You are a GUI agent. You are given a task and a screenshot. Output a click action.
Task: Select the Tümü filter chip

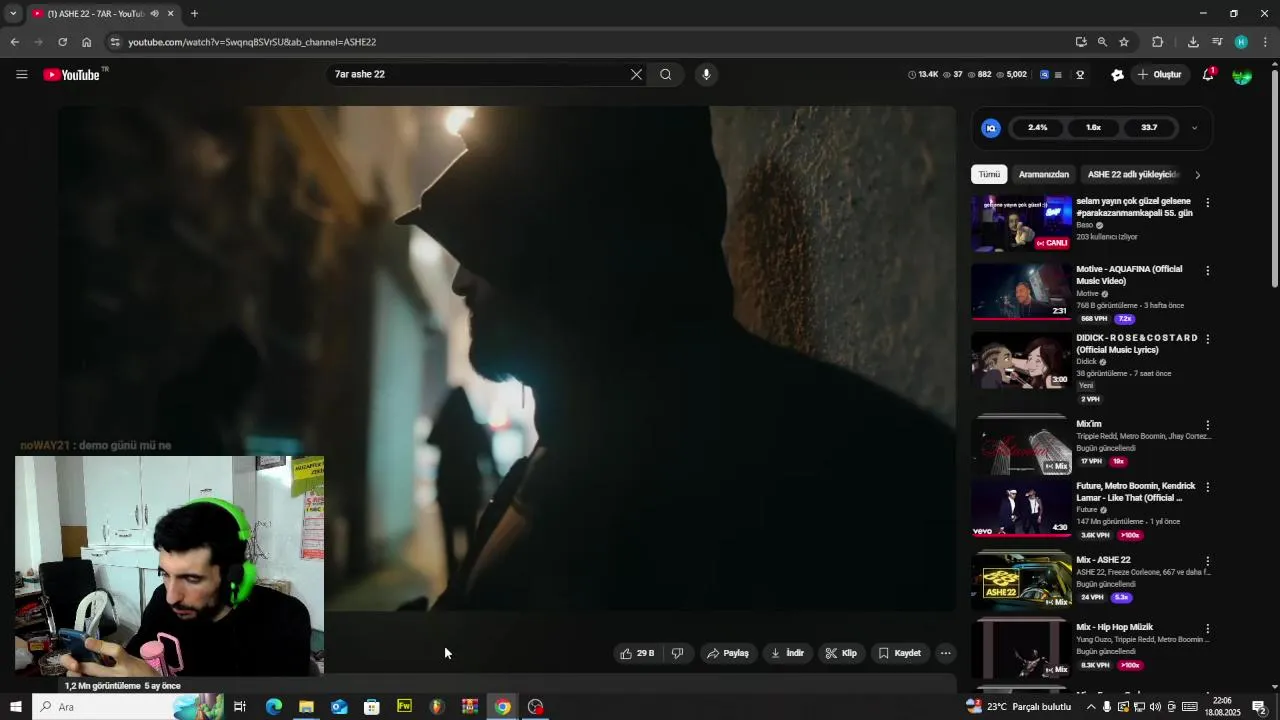pos(989,174)
